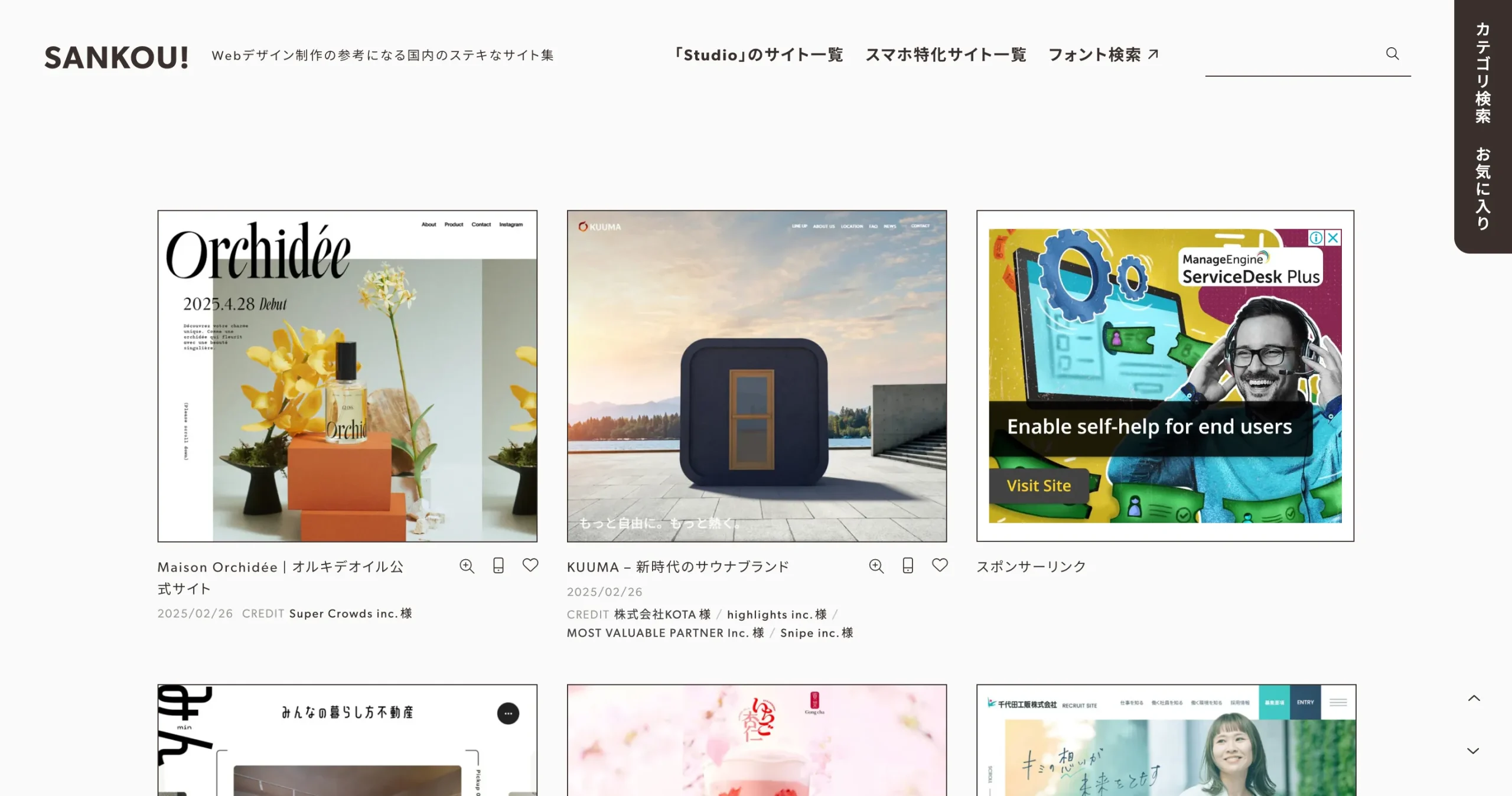1512x796 pixels.
Task: Click the magnifier preview icon on Maison Orchidée card
Action: (x=467, y=566)
